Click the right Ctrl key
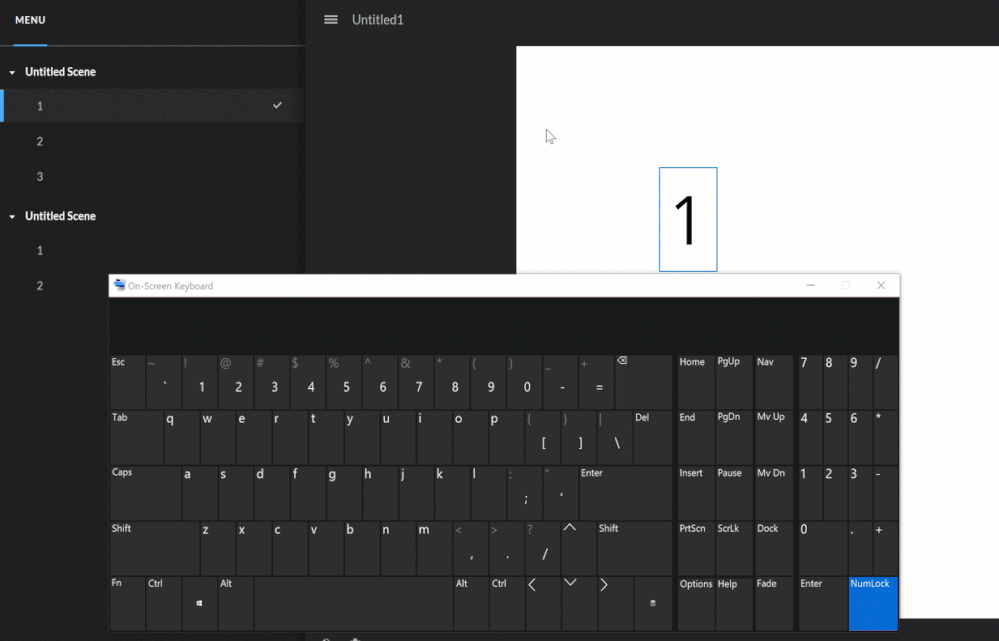This screenshot has width=999, height=641. (x=507, y=603)
